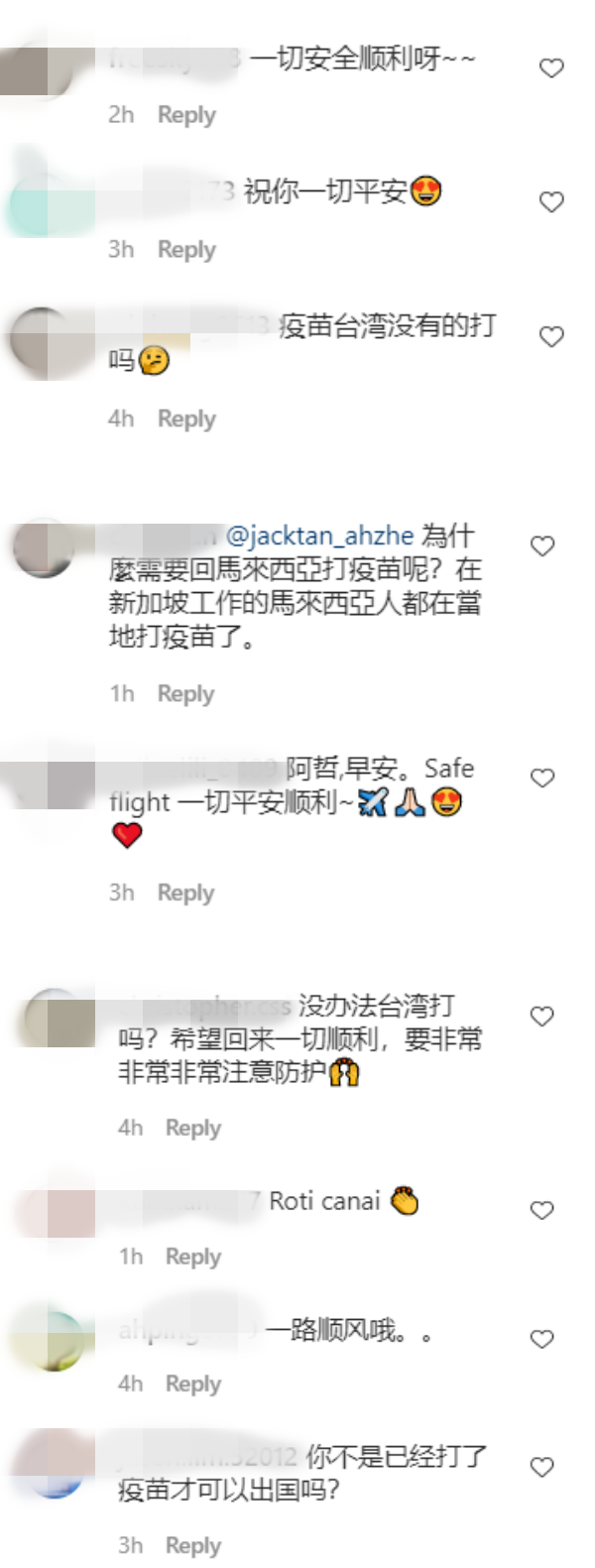
Task: Heart the comment 疫苗台湾没有的打吗
Action: pos(551,337)
